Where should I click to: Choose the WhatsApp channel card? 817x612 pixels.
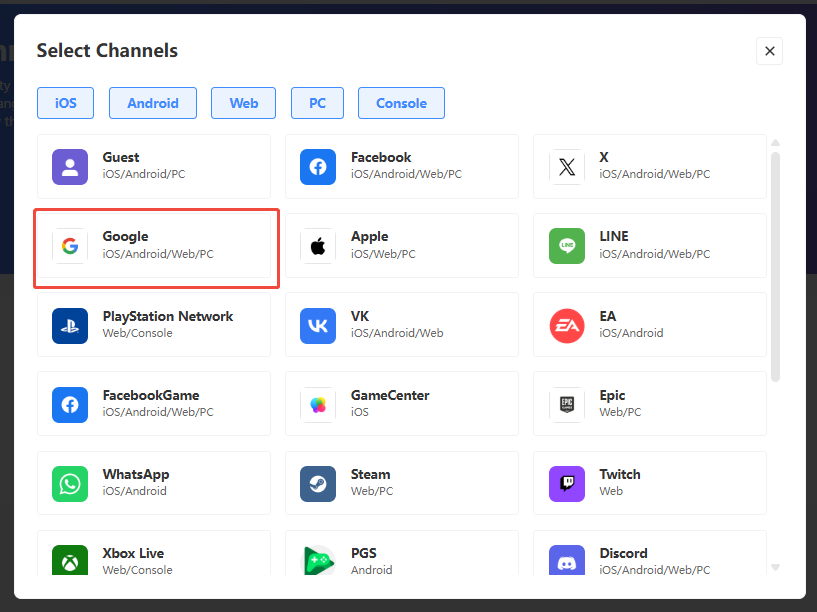click(x=154, y=483)
